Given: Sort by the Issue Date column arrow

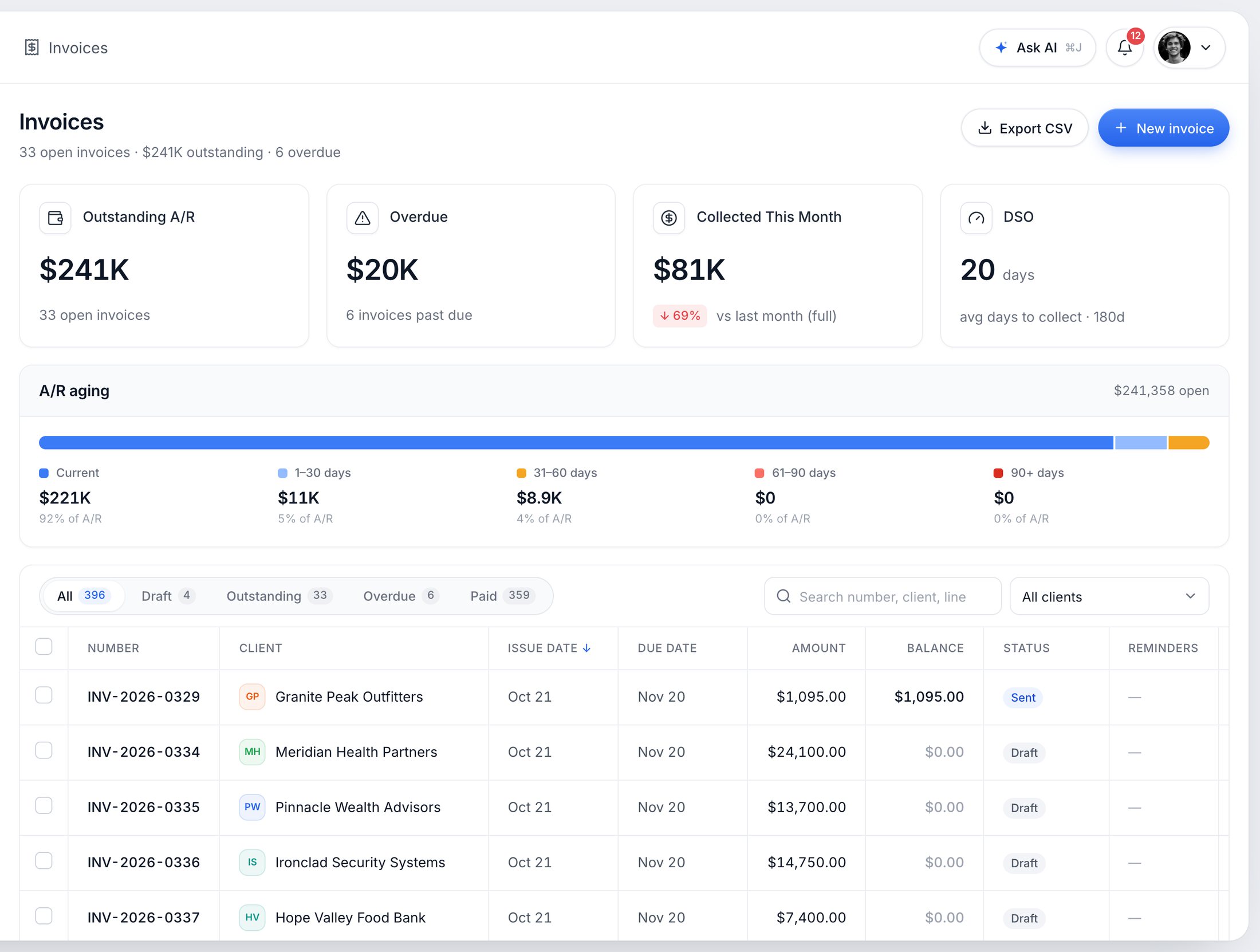Looking at the screenshot, I should 586,648.
